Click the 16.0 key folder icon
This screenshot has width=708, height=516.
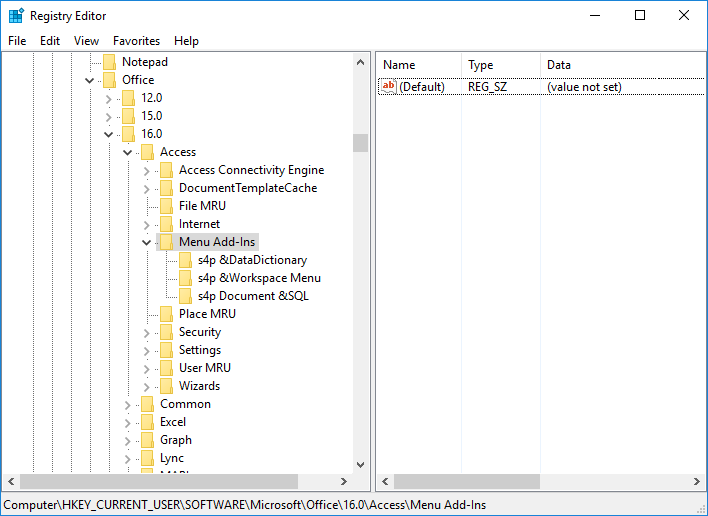(x=128, y=134)
